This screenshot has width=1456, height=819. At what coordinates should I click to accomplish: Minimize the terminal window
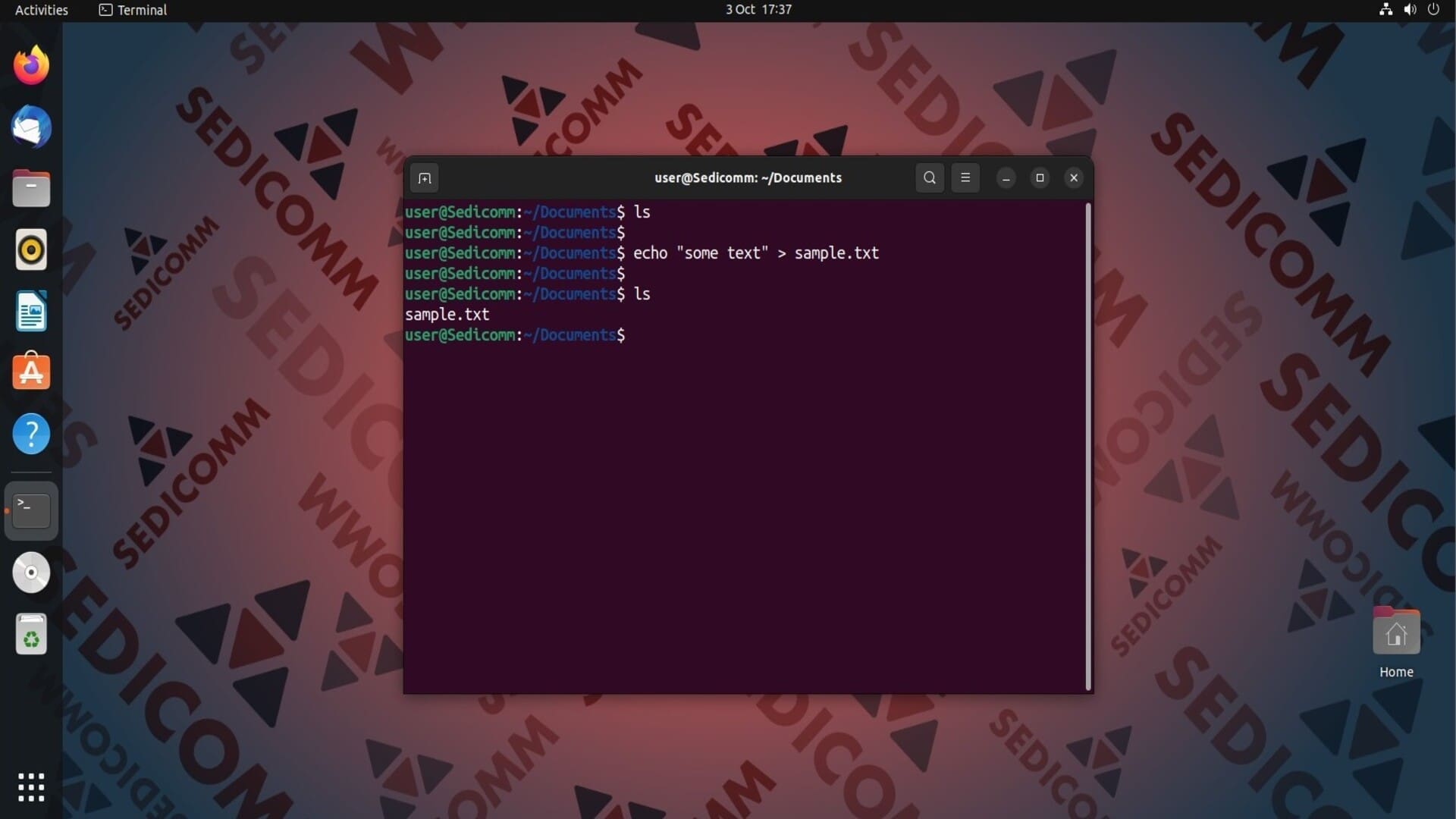tap(1006, 178)
